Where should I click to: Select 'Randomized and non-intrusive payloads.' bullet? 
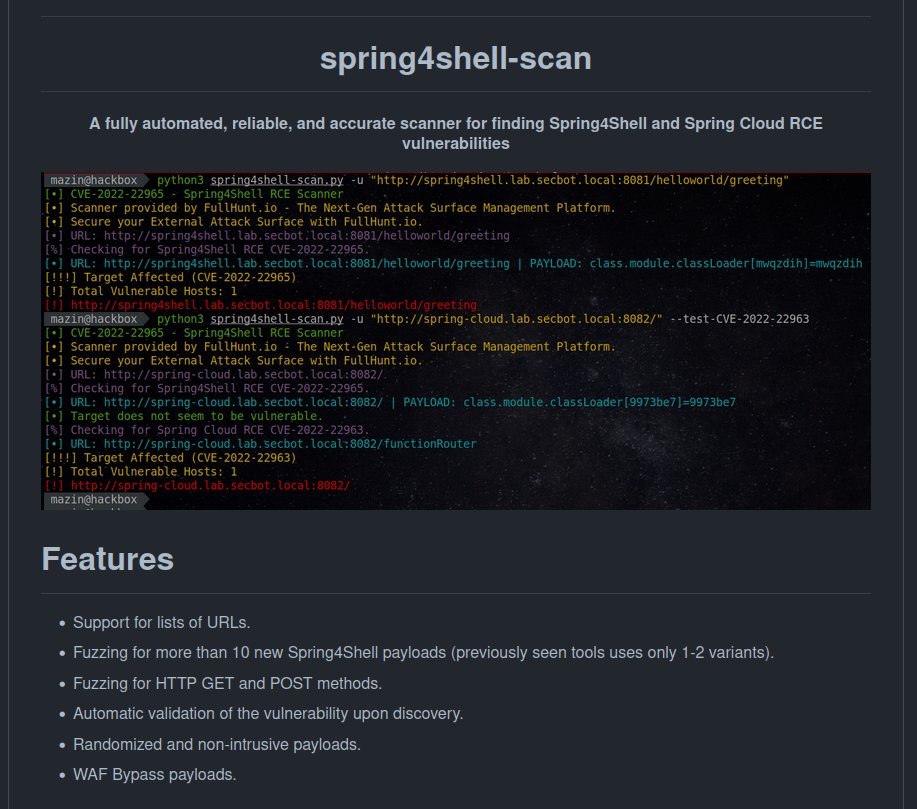[x=217, y=744]
